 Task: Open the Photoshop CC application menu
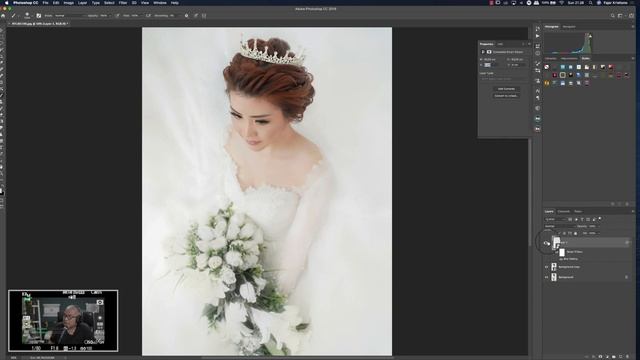25,3
